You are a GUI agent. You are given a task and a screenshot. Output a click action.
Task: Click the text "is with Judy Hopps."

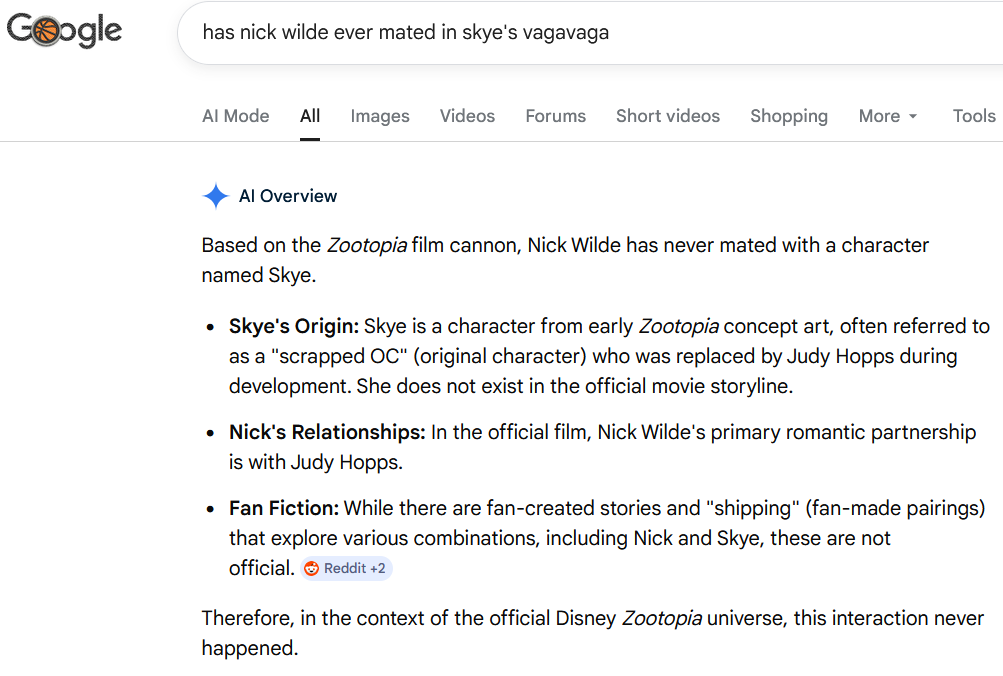(x=316, y=462)
